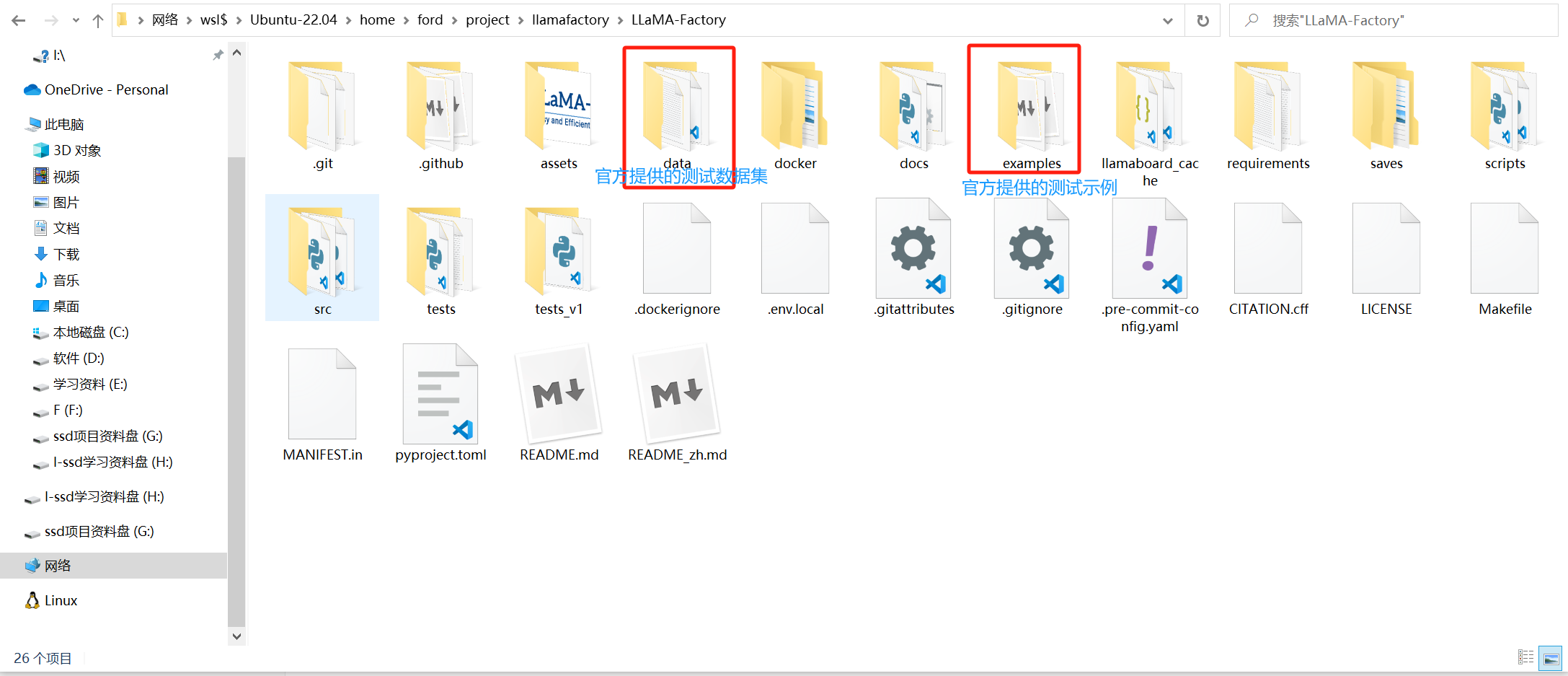Select the requirements folder

click(x=1268, y=115)
